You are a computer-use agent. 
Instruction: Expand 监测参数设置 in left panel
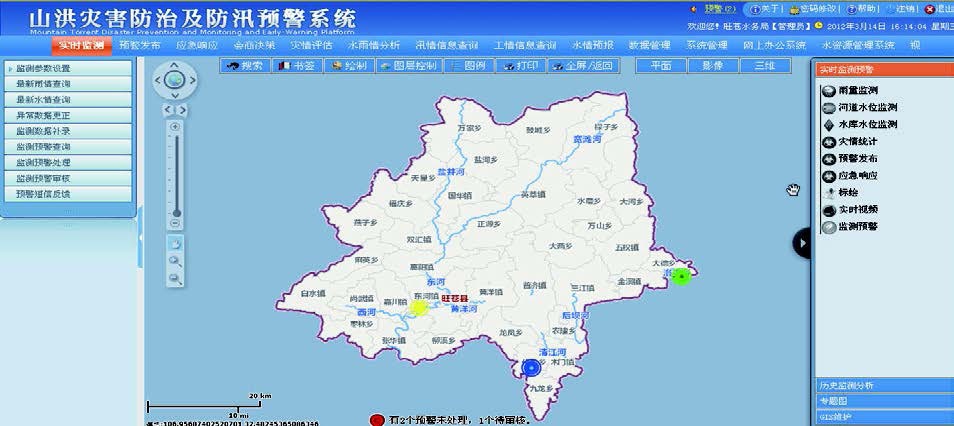[x=68, y=68]
